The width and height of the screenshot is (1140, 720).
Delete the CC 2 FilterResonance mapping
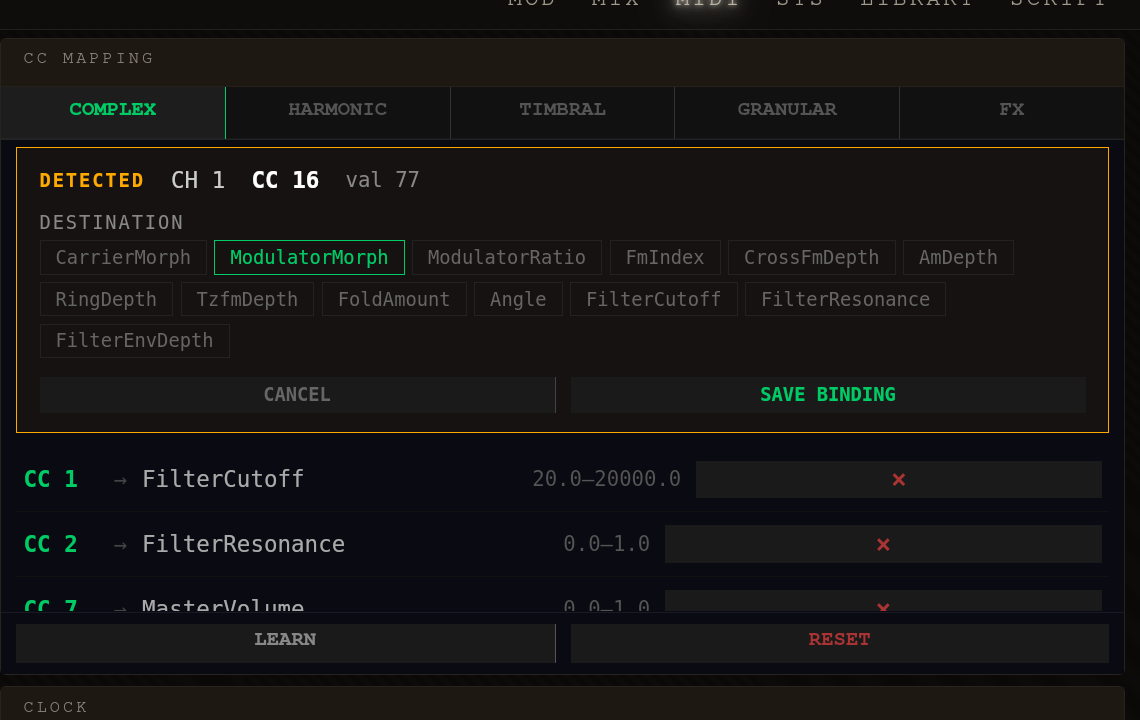click(883, 544)
